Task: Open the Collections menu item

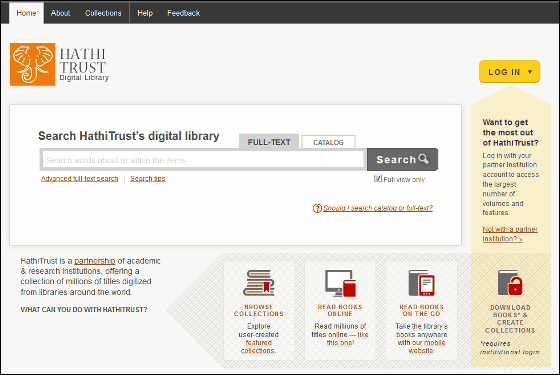Action: point(103,13)
